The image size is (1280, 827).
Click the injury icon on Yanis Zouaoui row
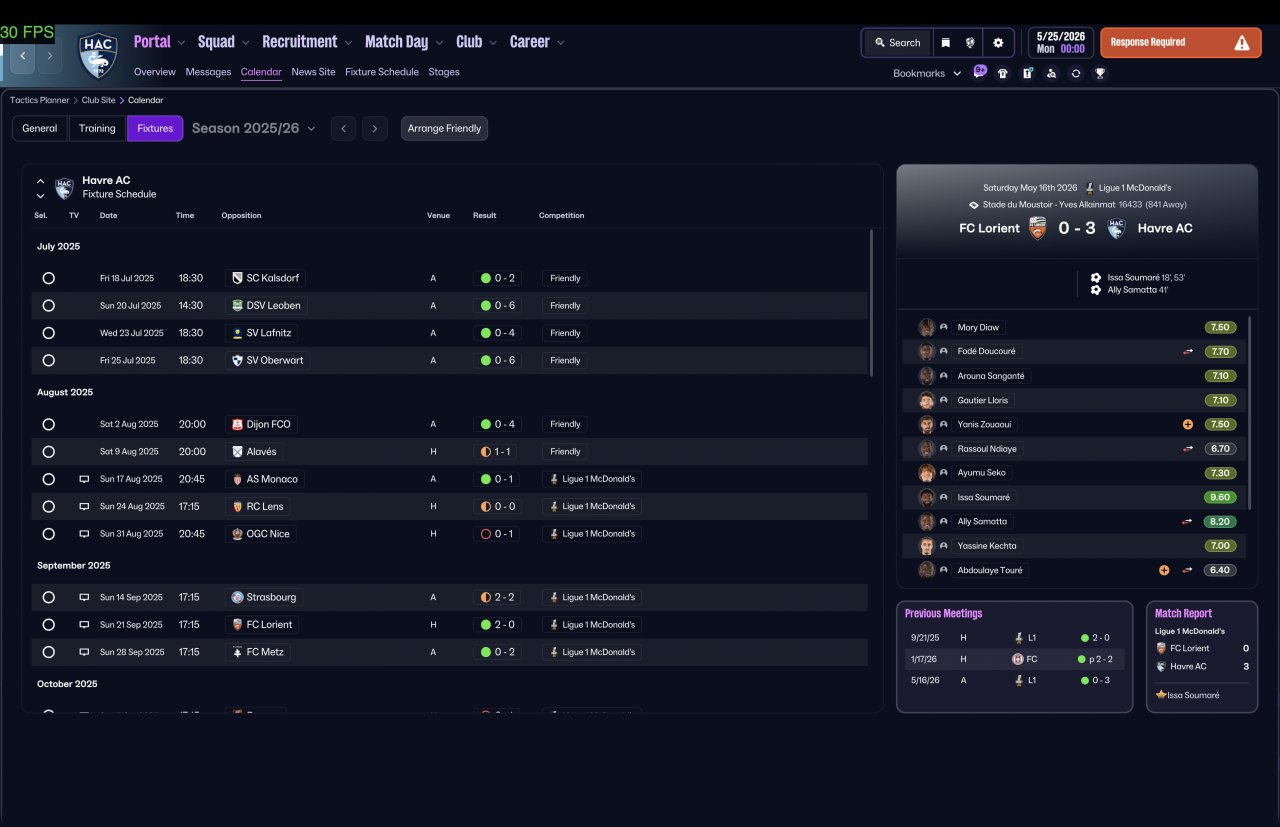[1188, 424]
